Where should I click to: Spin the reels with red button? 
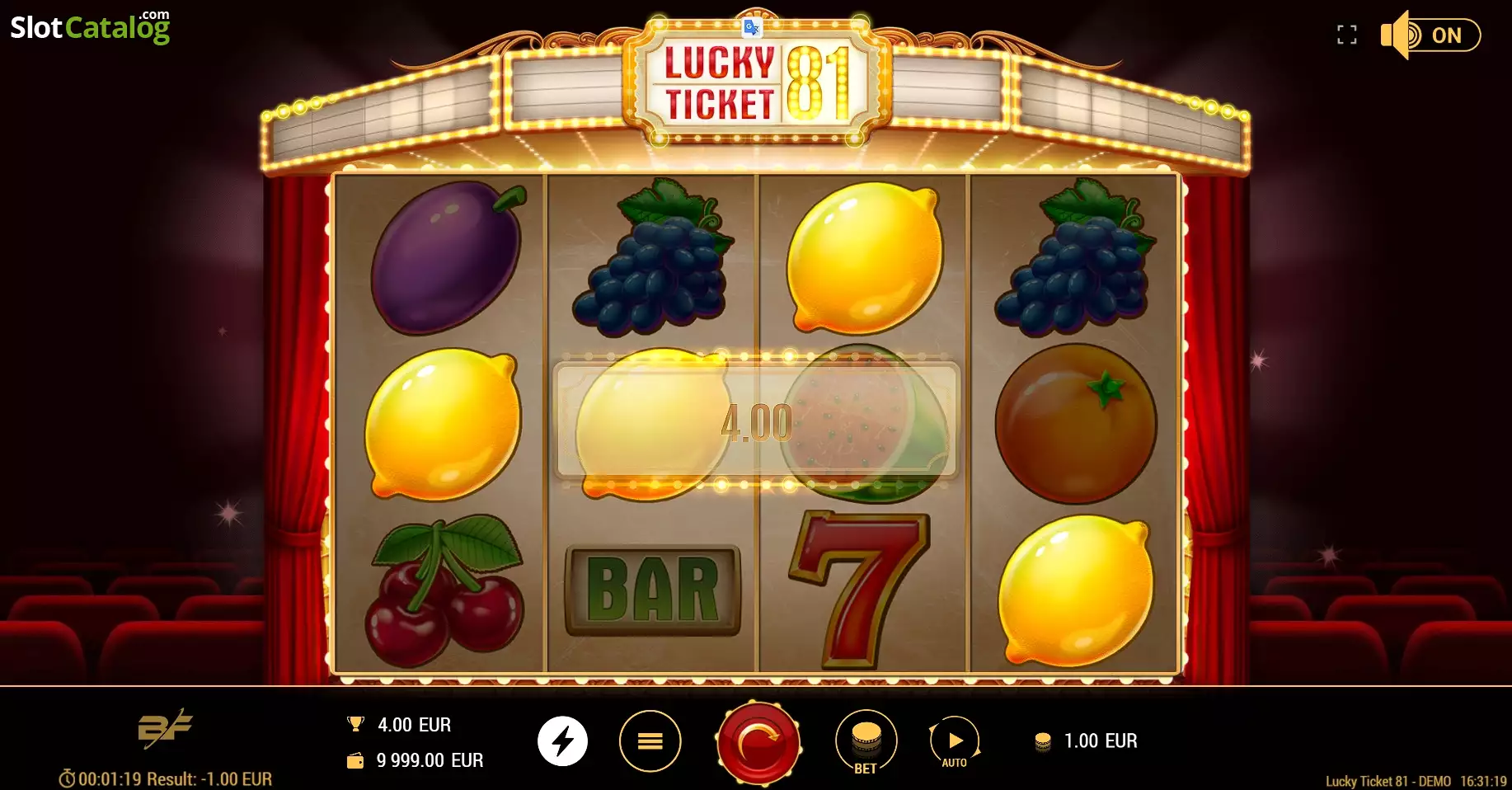(x=758, y=741)
